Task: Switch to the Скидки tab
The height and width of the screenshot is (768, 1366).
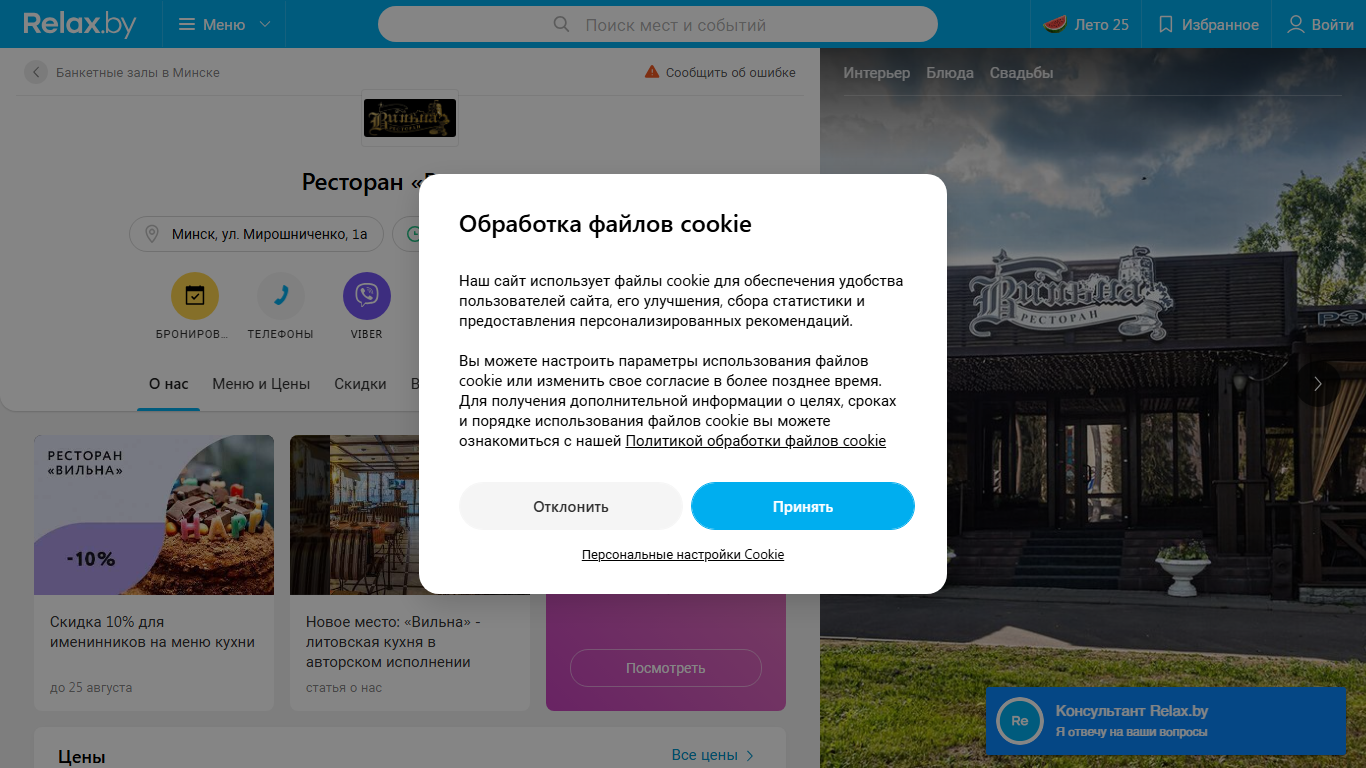Action: pos(360,384)
